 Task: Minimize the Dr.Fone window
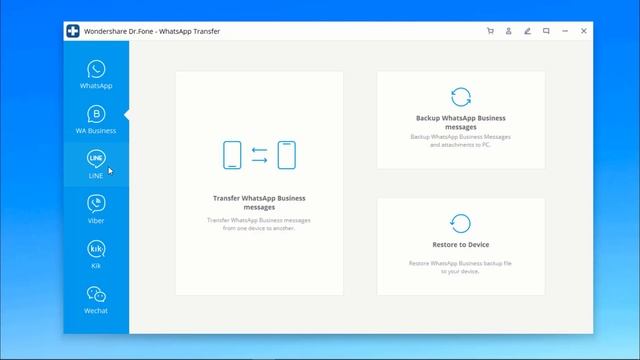(x=565, y=31)
